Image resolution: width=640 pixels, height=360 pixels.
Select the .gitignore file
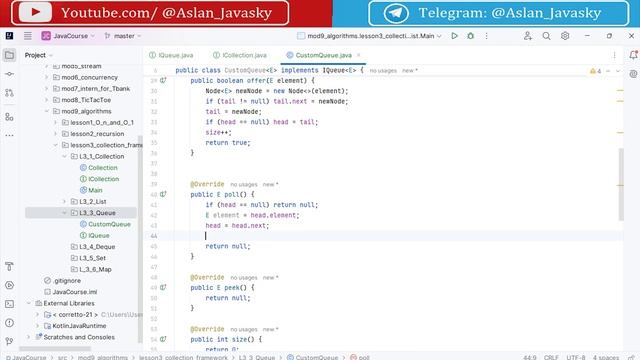[62, 280]
